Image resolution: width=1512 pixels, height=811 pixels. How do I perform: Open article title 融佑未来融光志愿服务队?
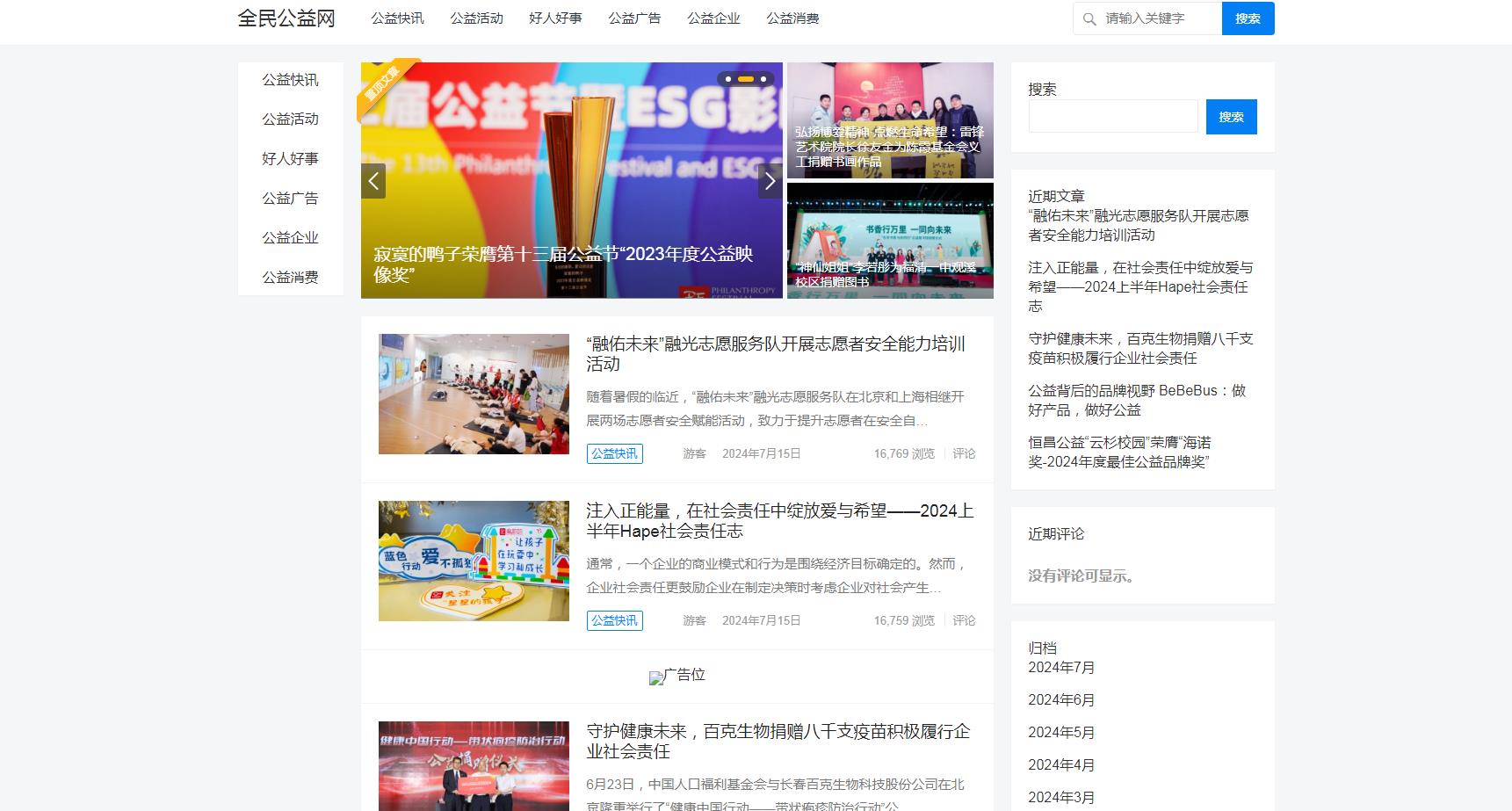(776, 353)
